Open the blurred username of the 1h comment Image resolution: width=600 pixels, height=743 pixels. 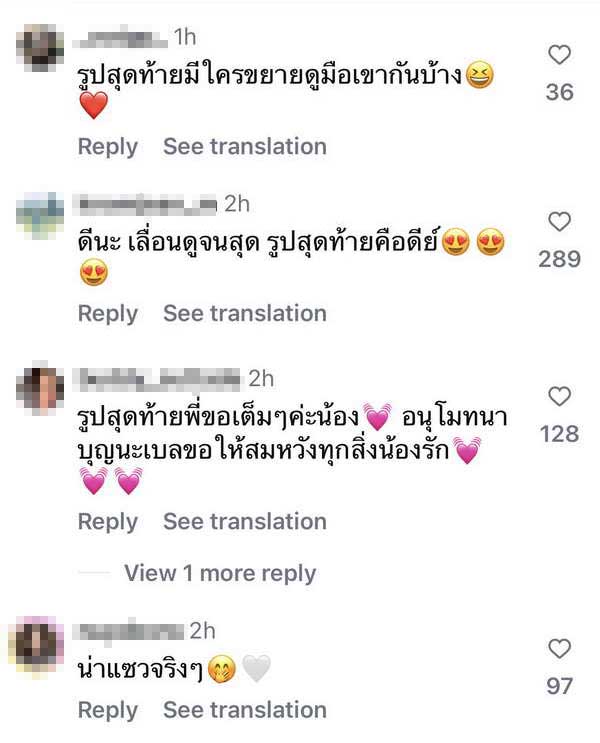[x=120, y=37]
